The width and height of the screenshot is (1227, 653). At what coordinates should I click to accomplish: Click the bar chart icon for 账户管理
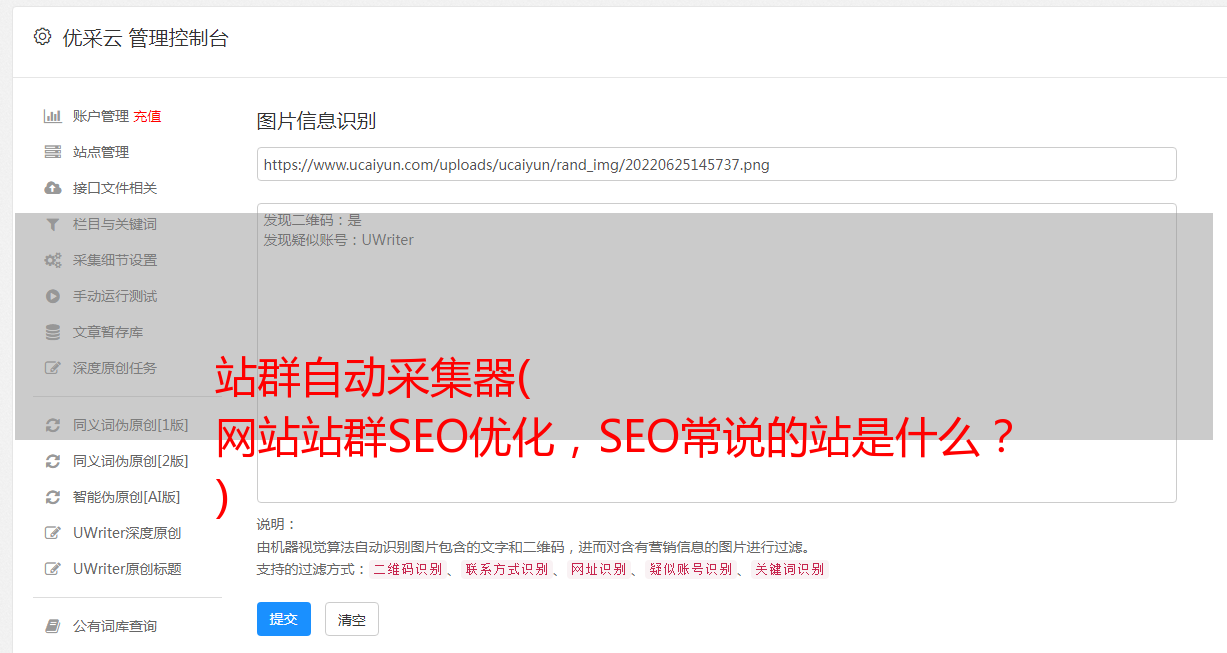tap(53, 116)
